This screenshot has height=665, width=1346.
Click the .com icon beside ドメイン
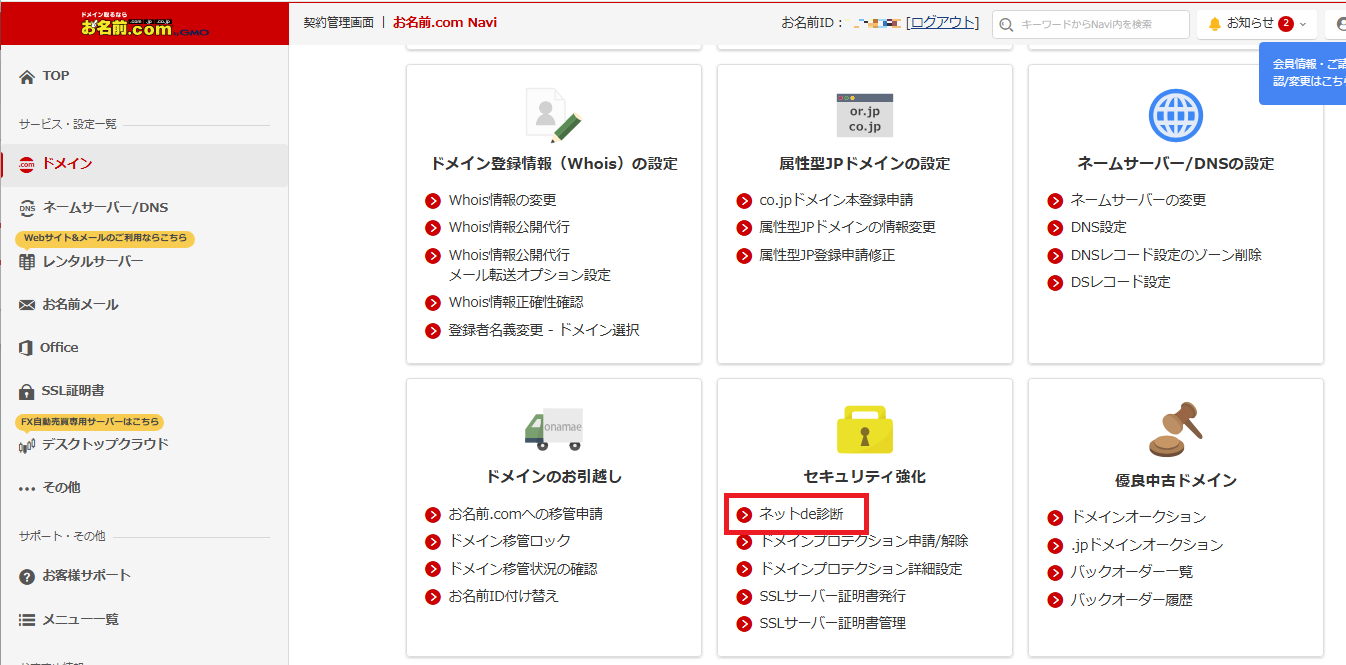click(27, 164)
